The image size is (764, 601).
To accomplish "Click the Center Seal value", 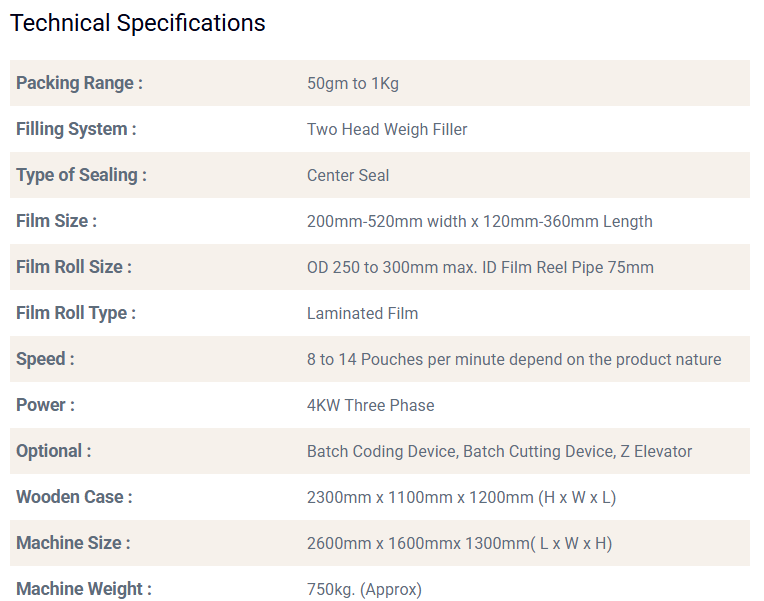I will (348, 175).
